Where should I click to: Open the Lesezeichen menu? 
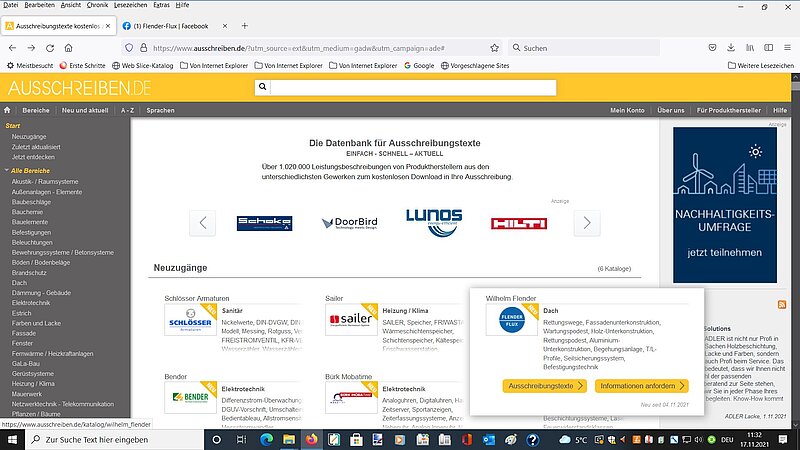131,5
